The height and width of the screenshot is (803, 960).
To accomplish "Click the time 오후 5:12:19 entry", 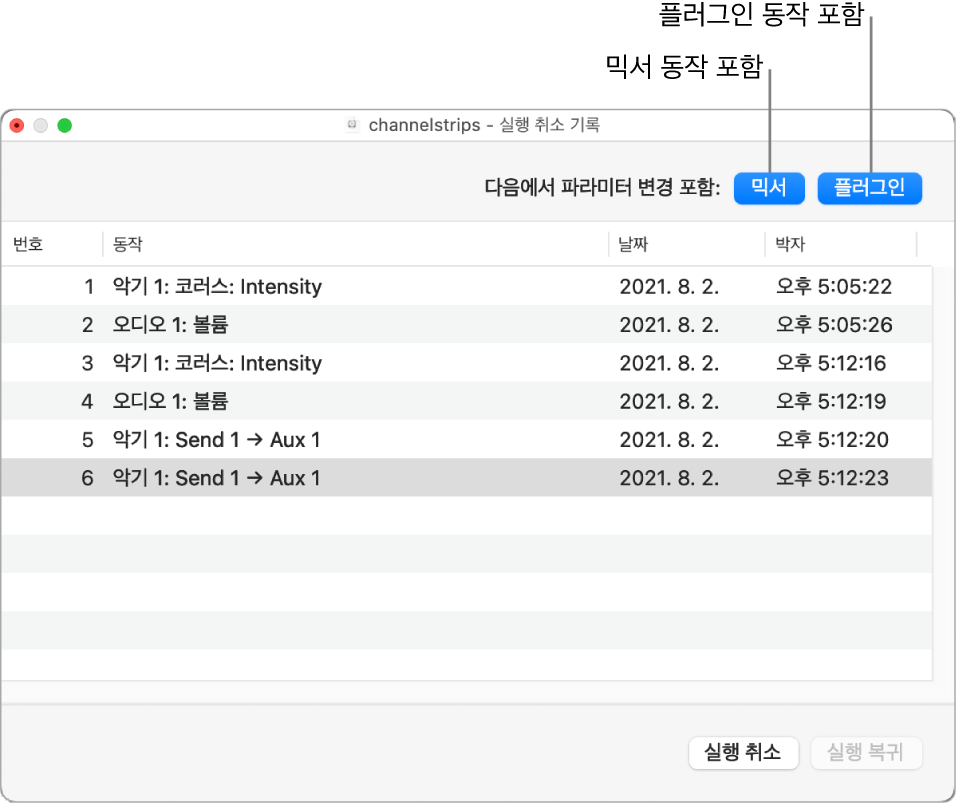I will pos(831,401).
